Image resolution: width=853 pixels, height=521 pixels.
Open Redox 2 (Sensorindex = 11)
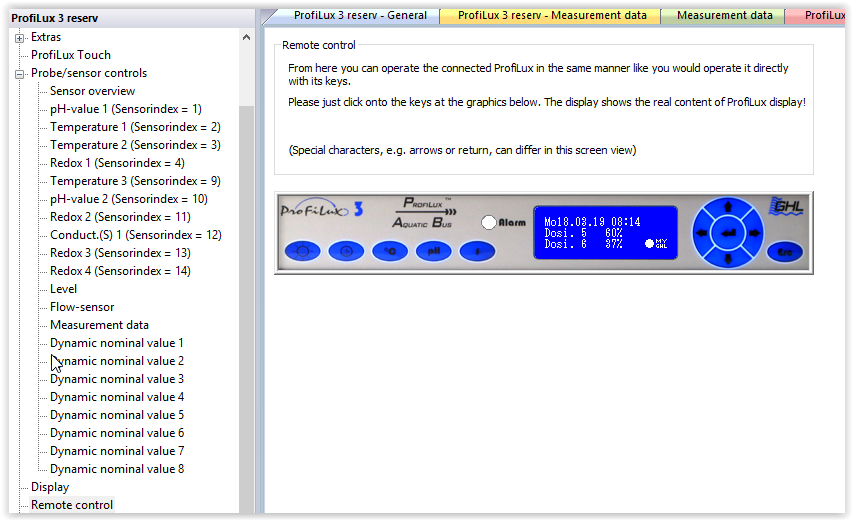click(x=120, y=216)
